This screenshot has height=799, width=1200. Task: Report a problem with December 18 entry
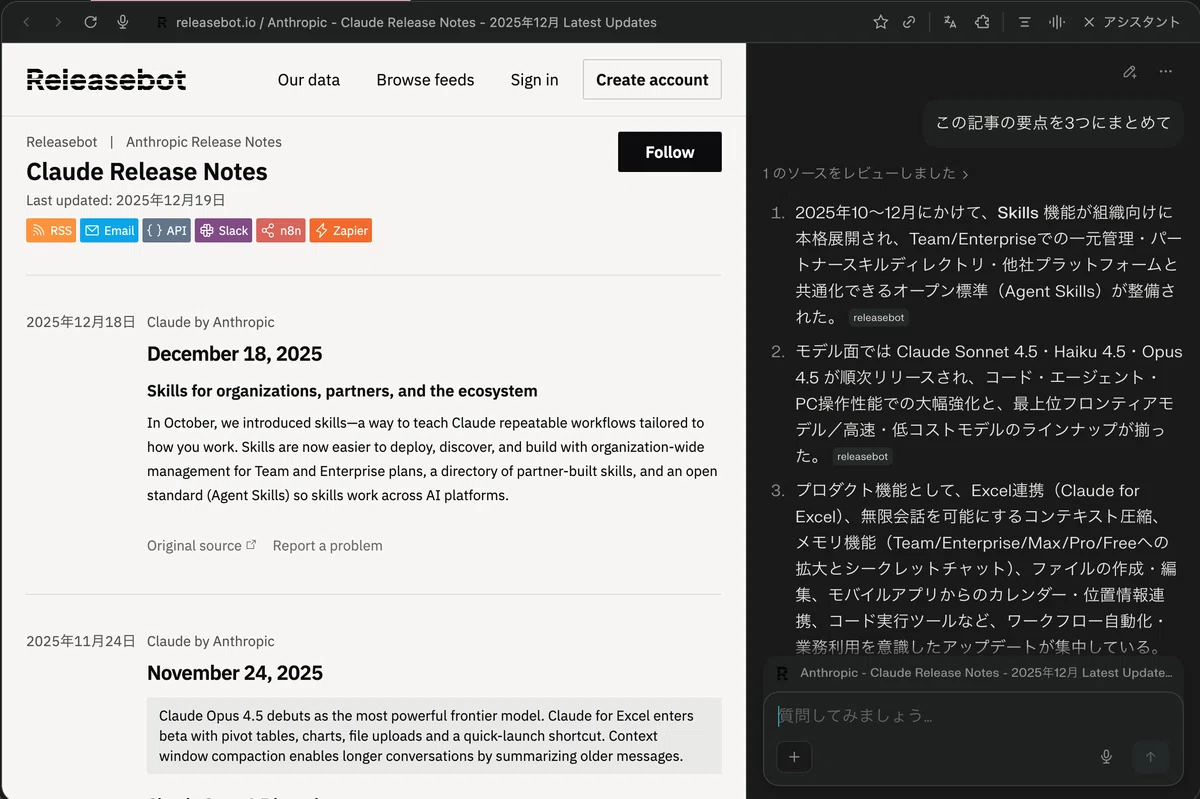(327, 545)
